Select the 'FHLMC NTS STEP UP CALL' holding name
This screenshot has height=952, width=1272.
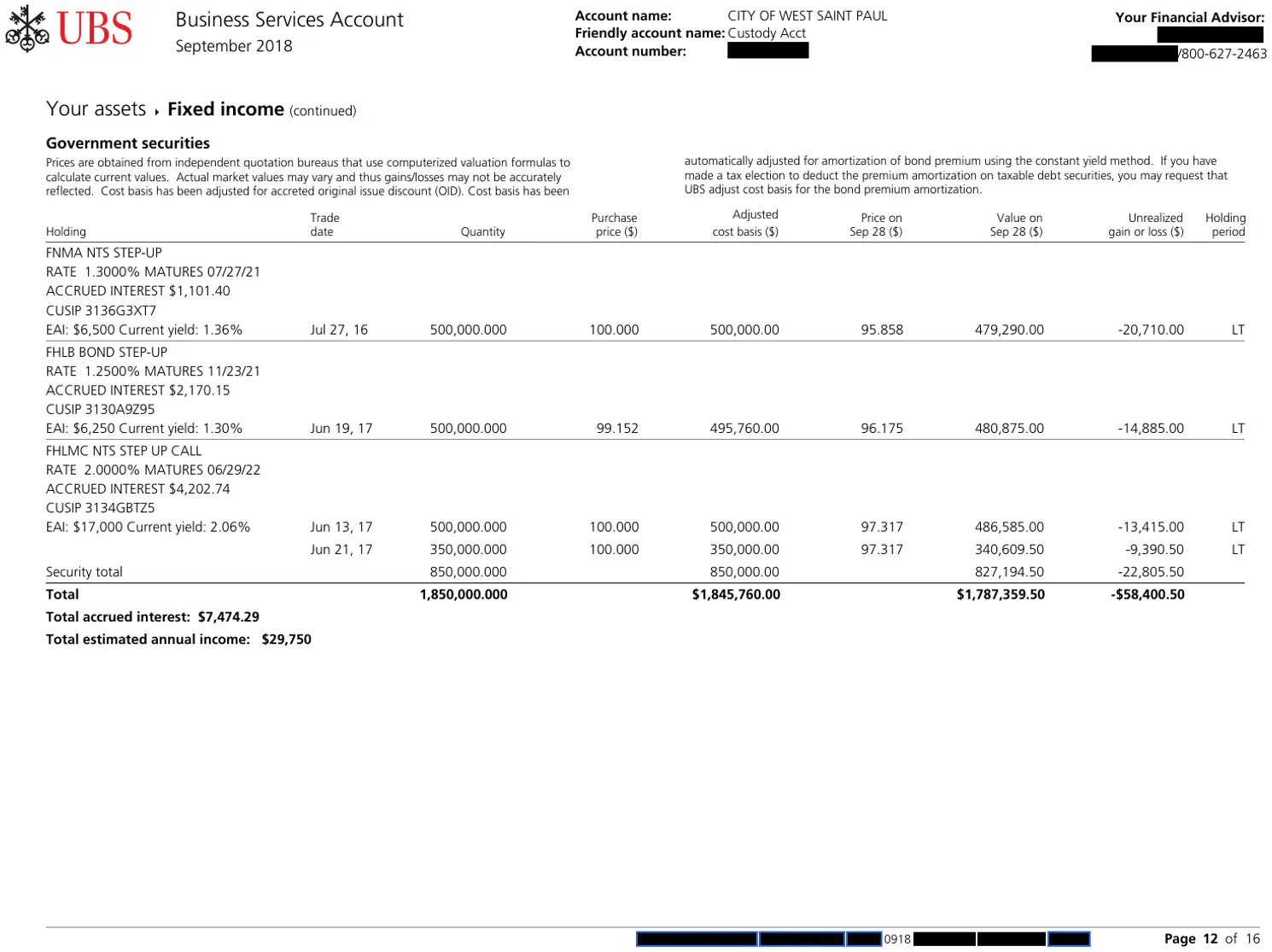pos(124,451)
